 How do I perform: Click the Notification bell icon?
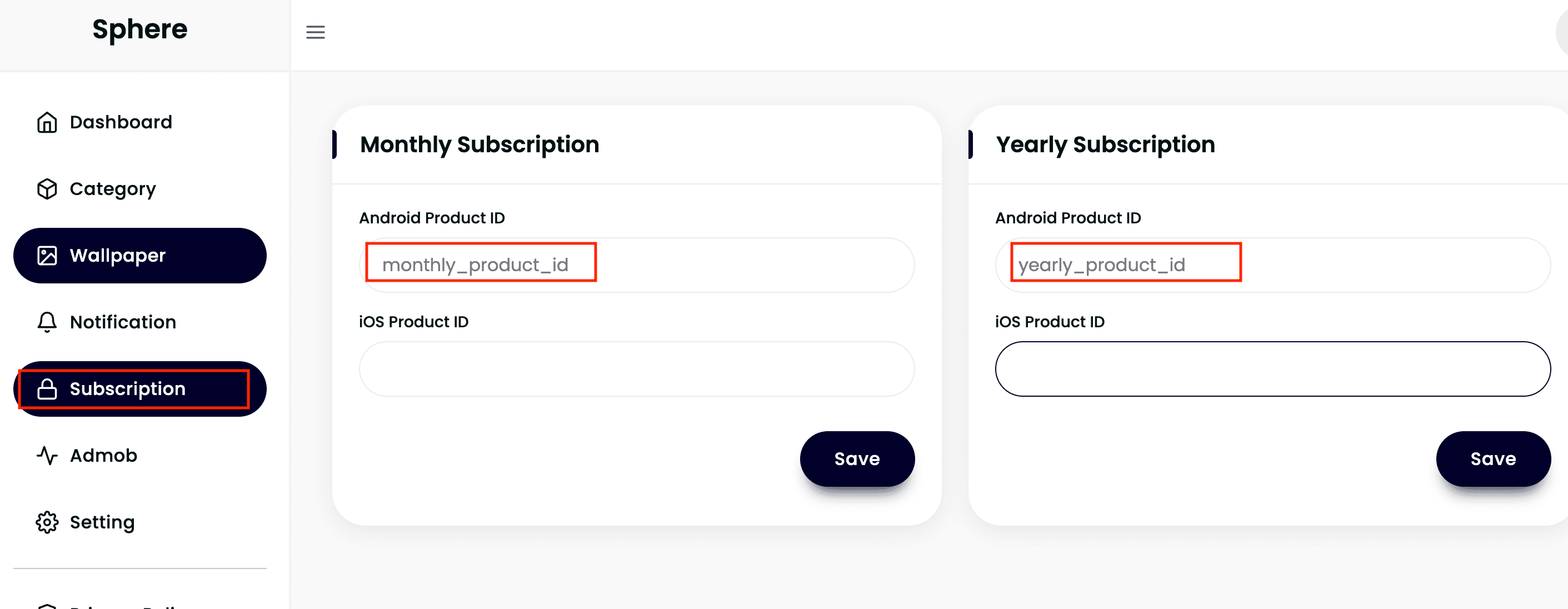pyautogui.click(x=47, y=322)
